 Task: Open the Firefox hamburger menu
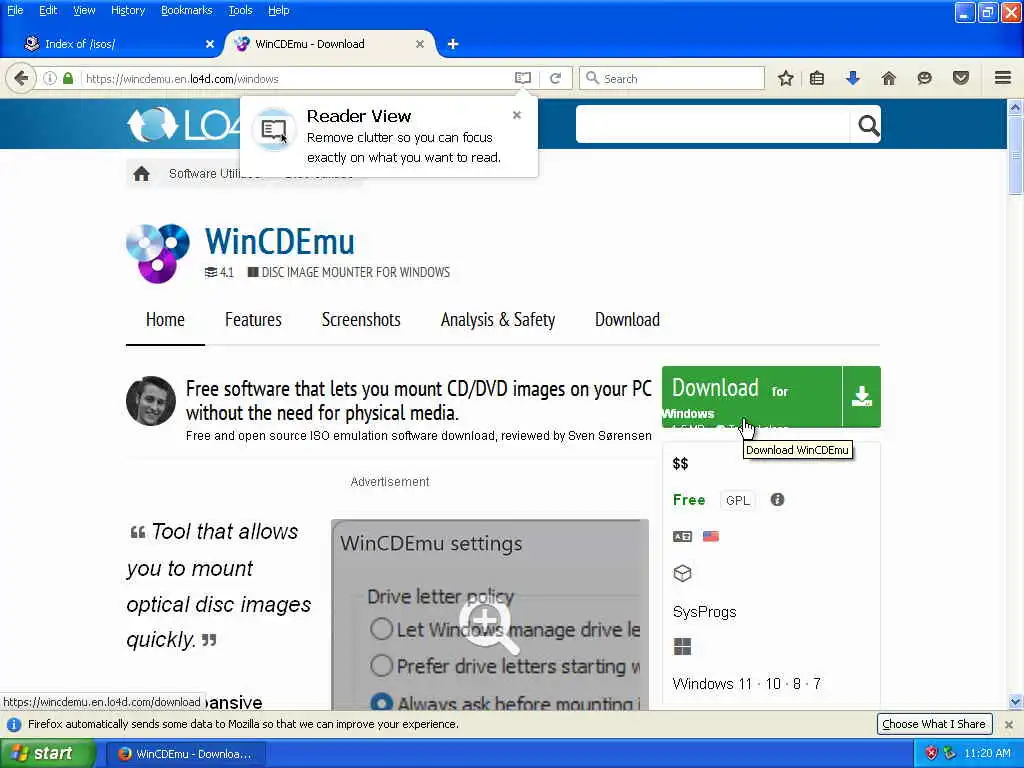pyautogui.click(x=1003, y=78)
